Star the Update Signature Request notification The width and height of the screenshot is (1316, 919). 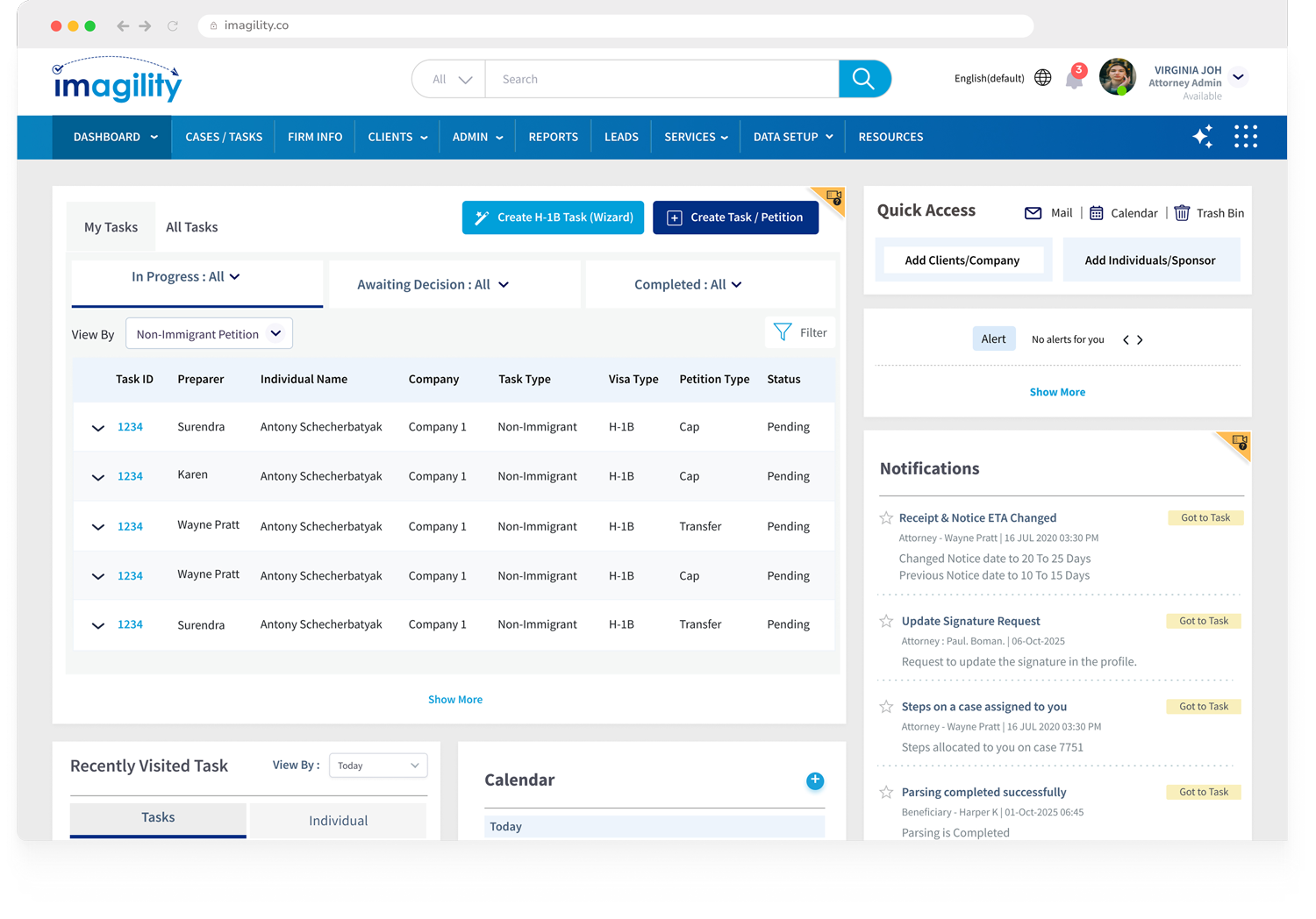[x=886, y=622]
